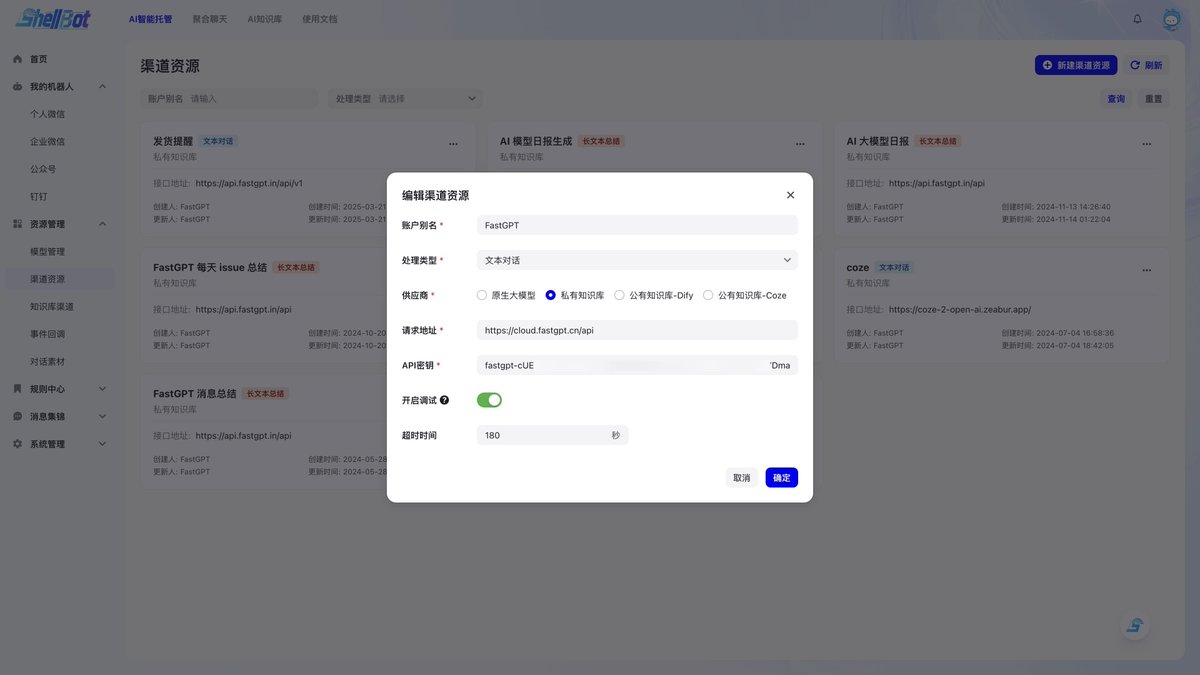Focus the 请求地址 field
The image size is (1200, 675).
[637, 330]
